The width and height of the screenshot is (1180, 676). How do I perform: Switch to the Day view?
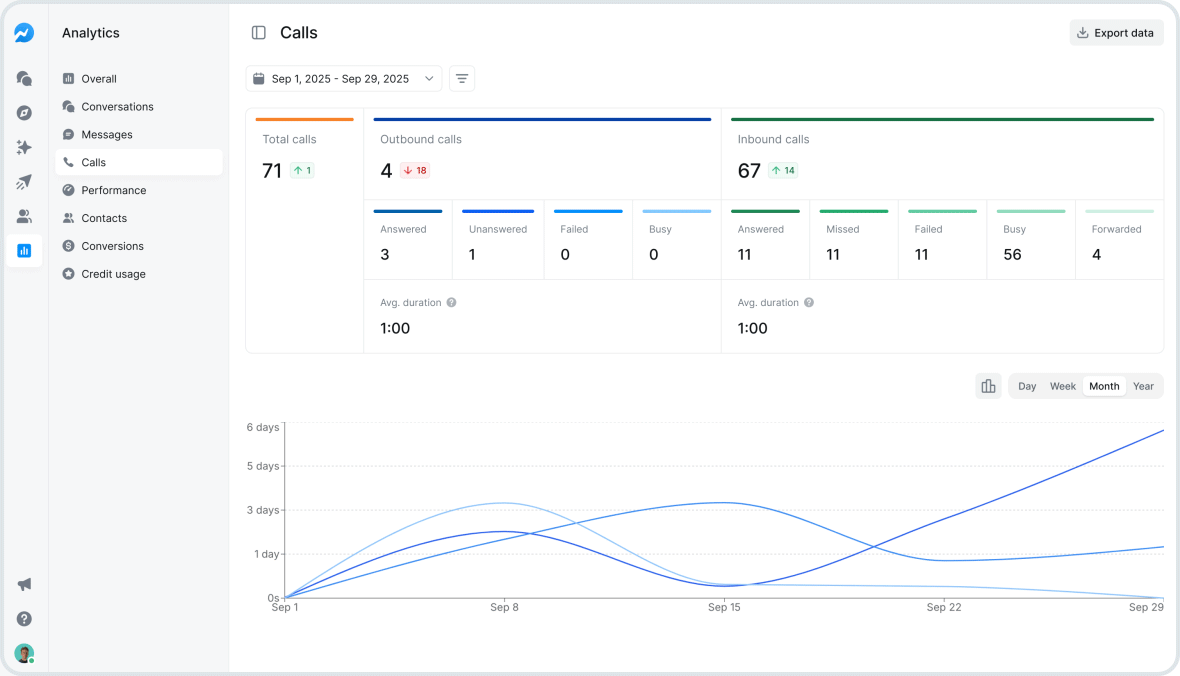coord(1027,385)
